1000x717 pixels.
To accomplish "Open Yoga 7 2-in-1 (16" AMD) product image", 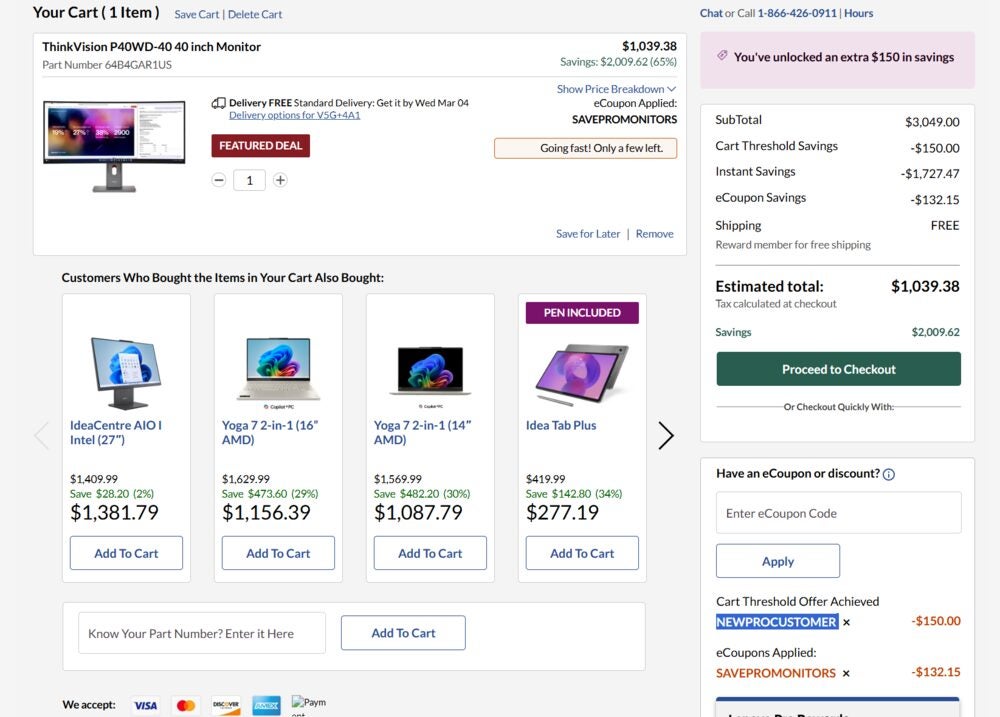I will click(278, 368).
